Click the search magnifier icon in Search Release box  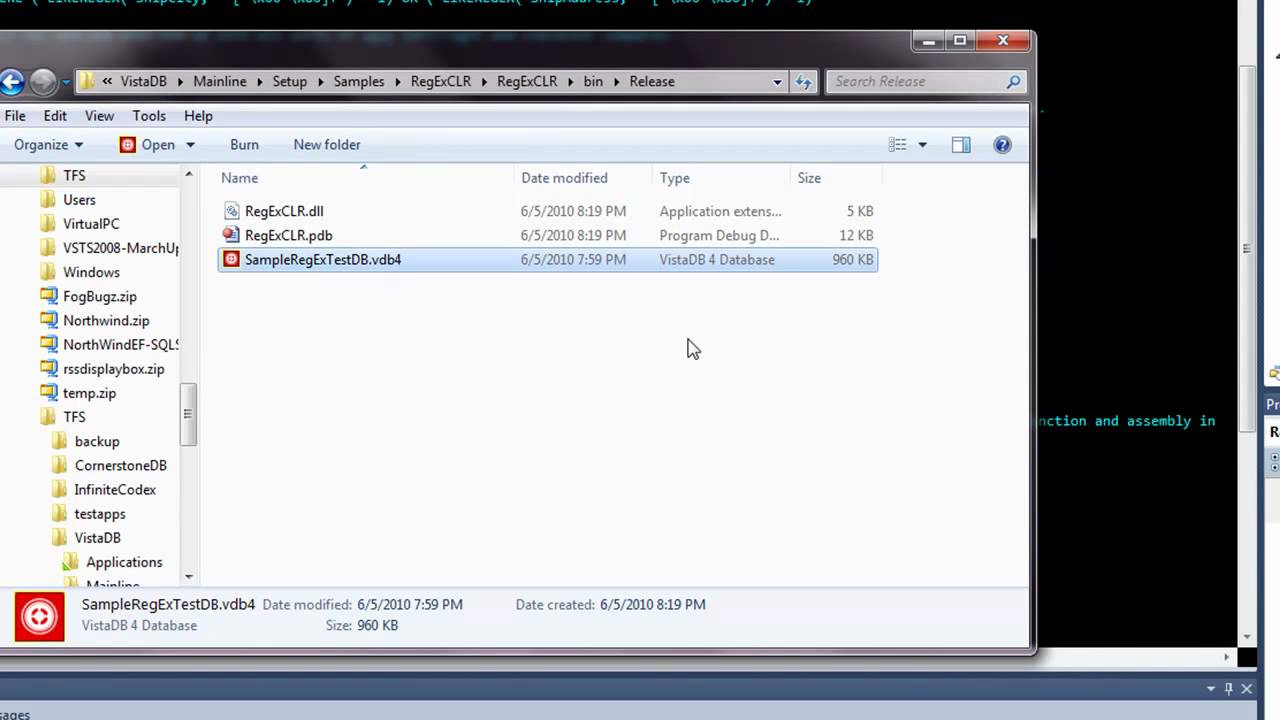point(1013,82)
